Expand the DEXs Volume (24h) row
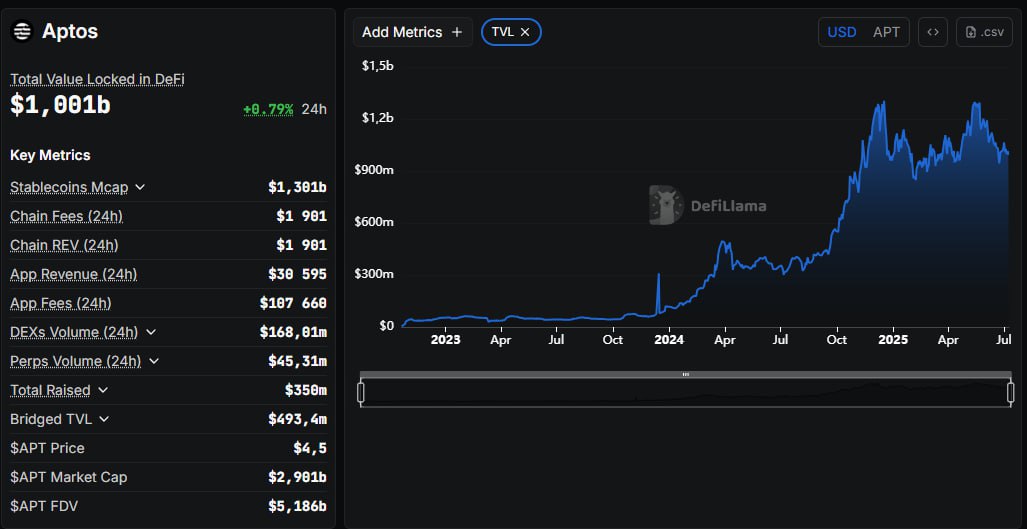The height and width of the screenshot is (529, 1027). coord(151,332)
